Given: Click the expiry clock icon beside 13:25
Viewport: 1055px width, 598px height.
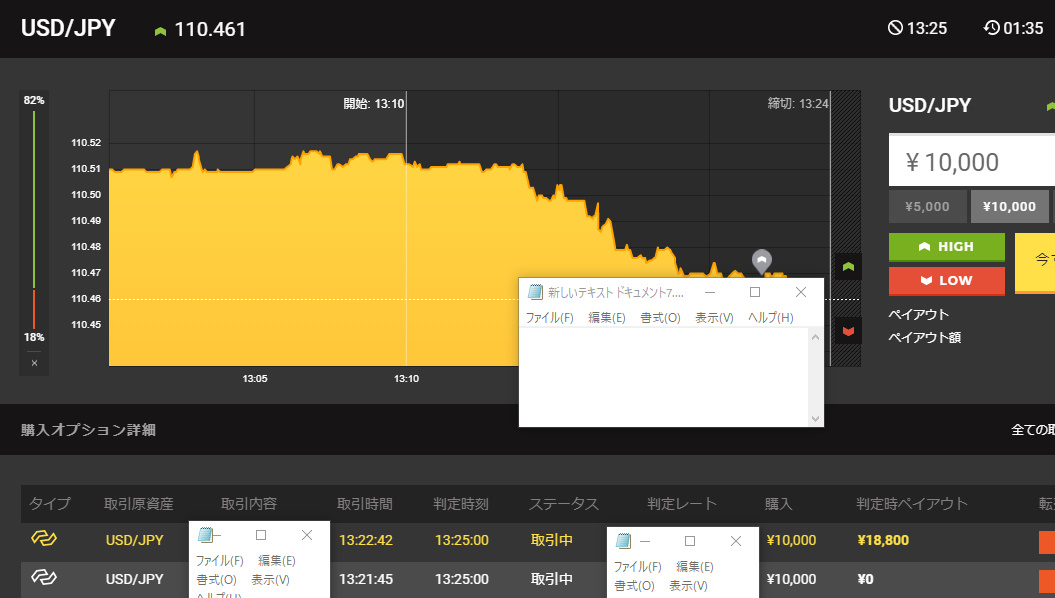Looking at the screenshot, I should [895, 28].
